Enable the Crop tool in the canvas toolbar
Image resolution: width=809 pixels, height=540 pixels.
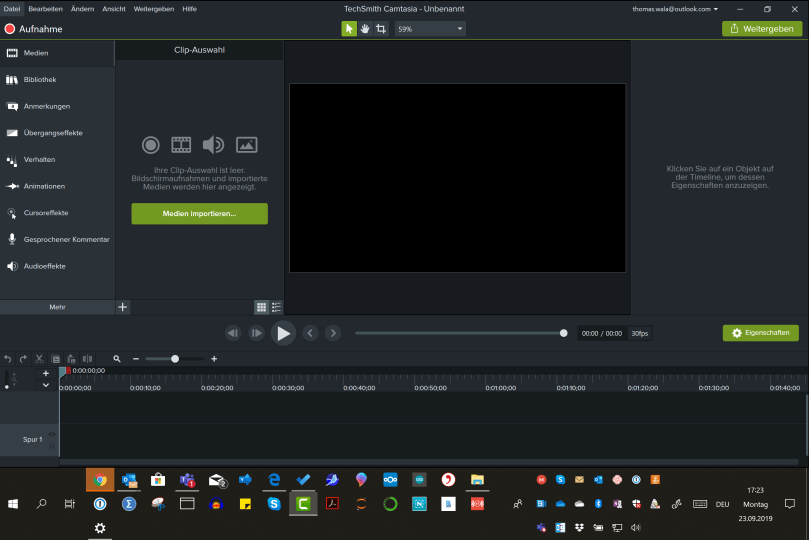pyautogui.click(x=381, y=29)
